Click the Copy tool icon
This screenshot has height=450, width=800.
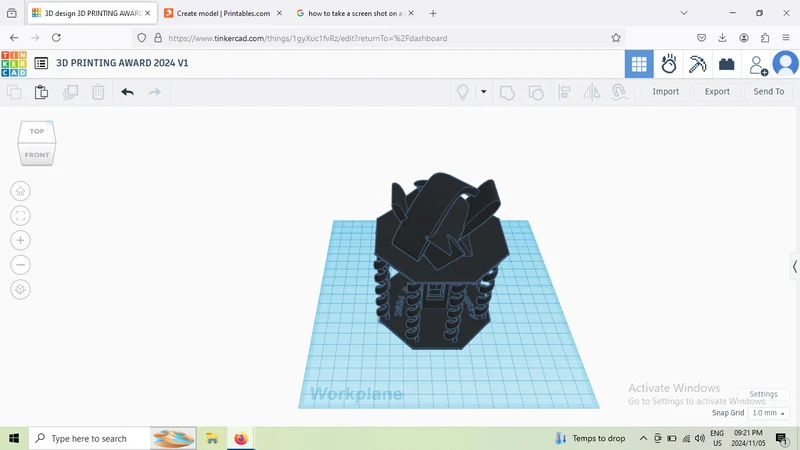(x=14, y=92)
